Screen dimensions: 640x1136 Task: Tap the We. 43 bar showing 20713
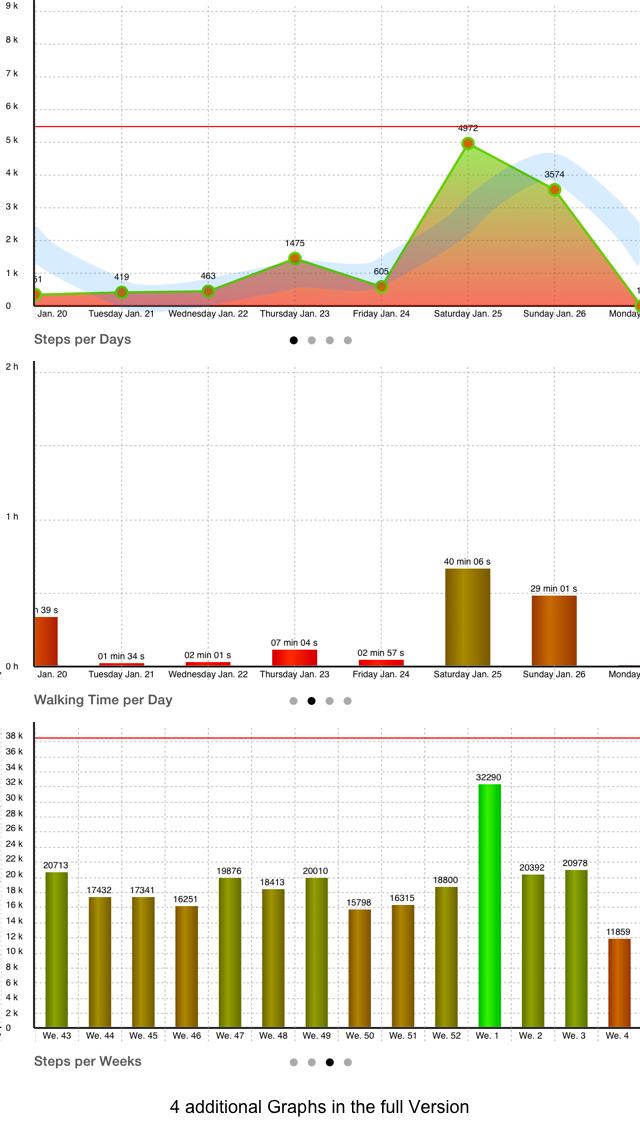[x=57, y=950]
